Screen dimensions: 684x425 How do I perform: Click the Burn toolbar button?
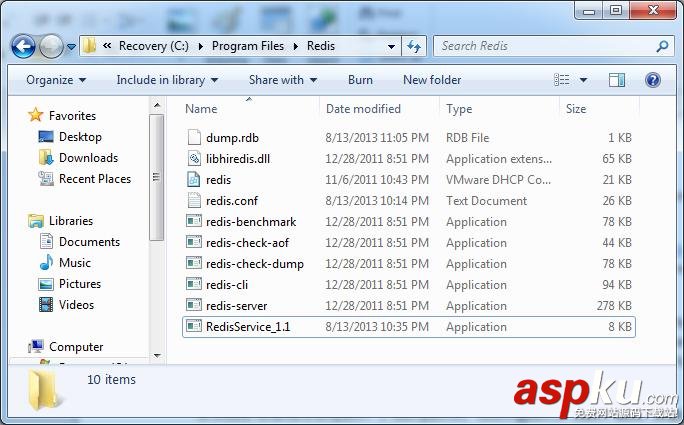[360, 80]
